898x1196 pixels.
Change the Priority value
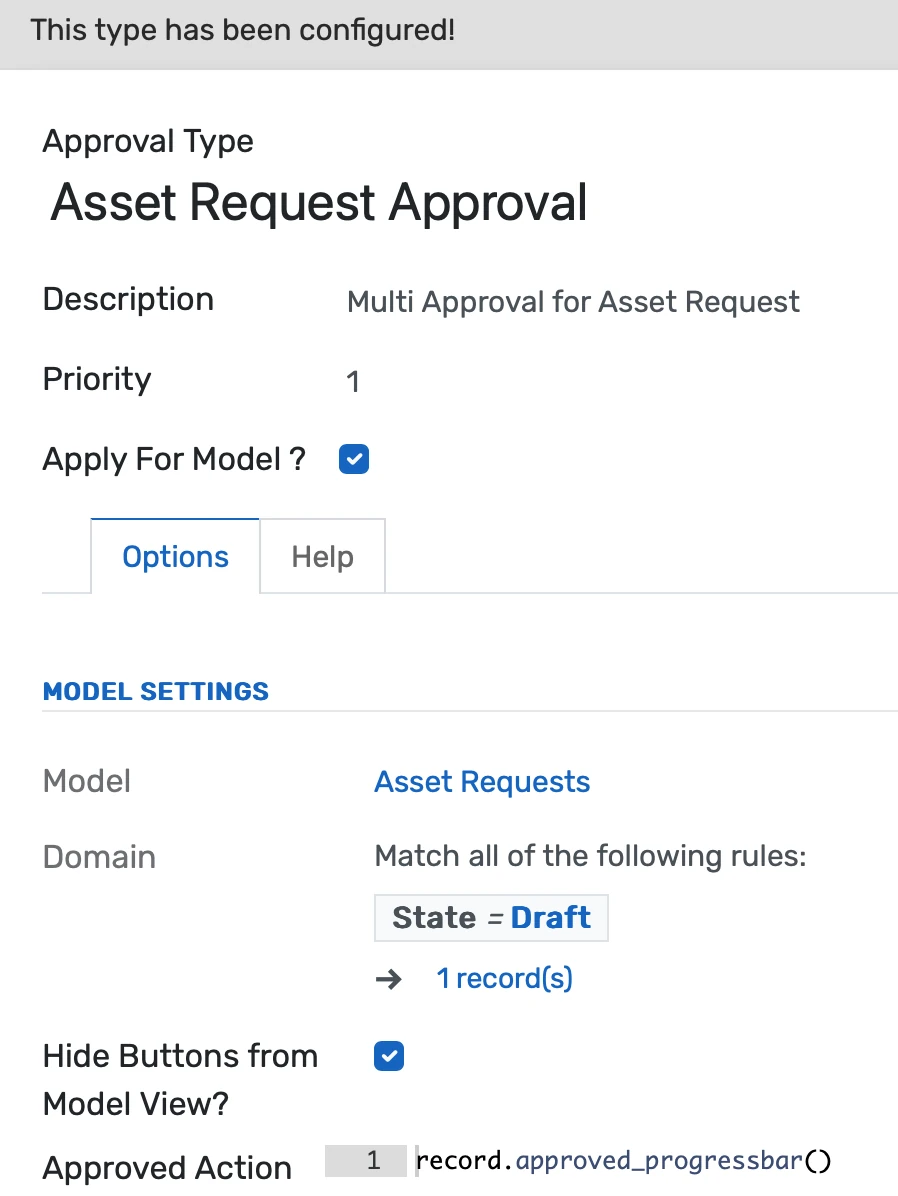coord(353,379)
